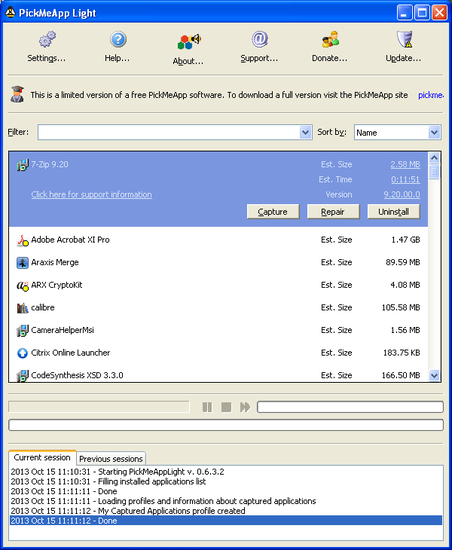Open the Donate people icon
Screen dimensions: 452x550
click(330, 39)
